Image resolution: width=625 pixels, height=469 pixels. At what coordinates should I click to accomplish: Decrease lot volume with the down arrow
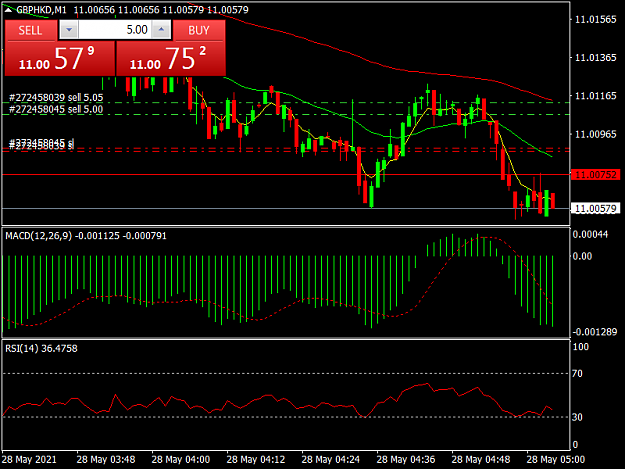click(69, 30)
